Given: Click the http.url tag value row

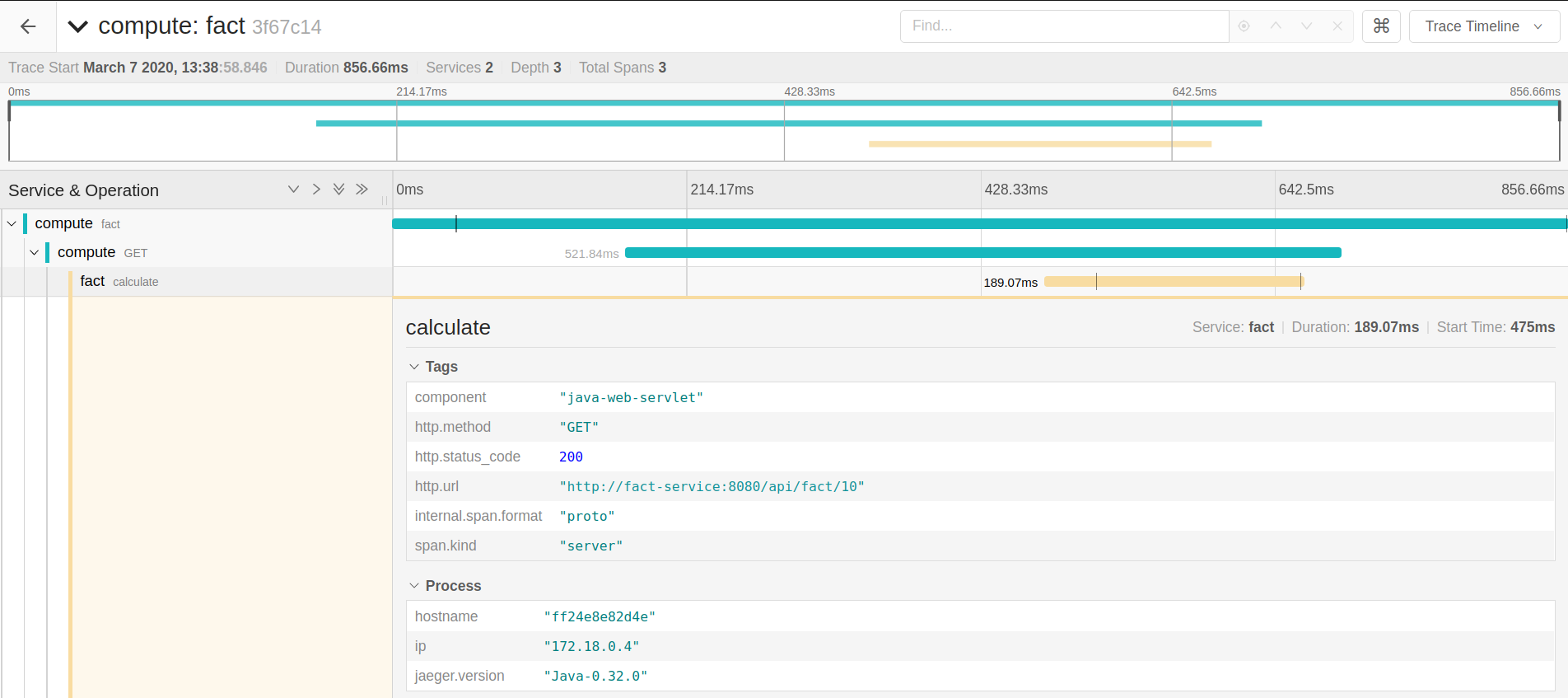Looking at the screenshot, I should 712,486.
